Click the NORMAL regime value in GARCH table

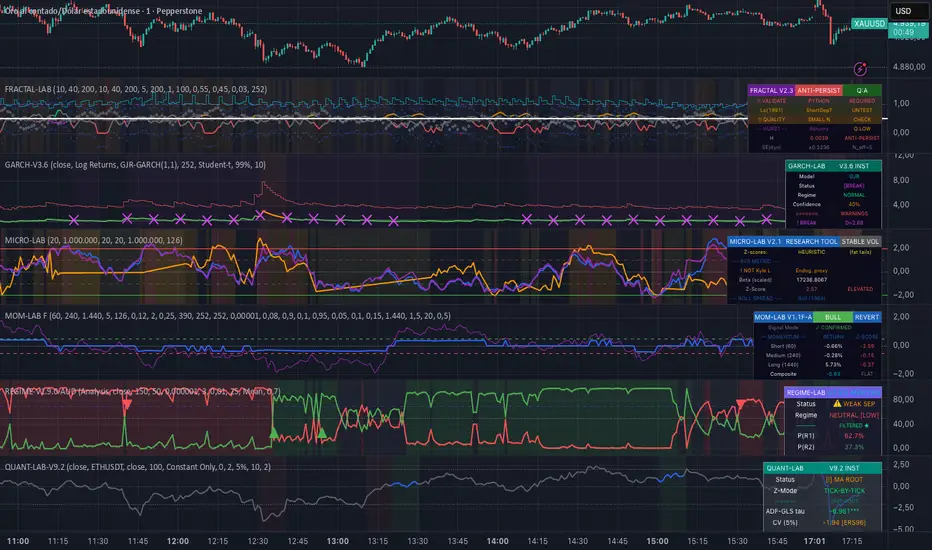(854, 195)
